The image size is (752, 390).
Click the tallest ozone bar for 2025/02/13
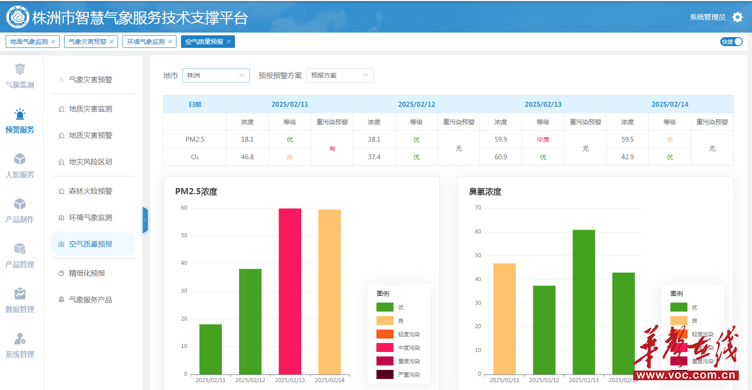584,302
